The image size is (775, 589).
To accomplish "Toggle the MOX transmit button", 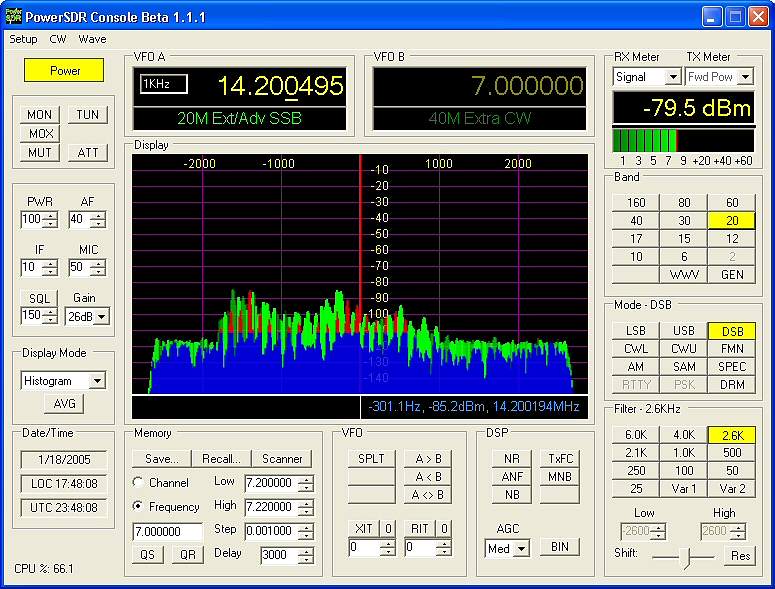I will (41, 133).
